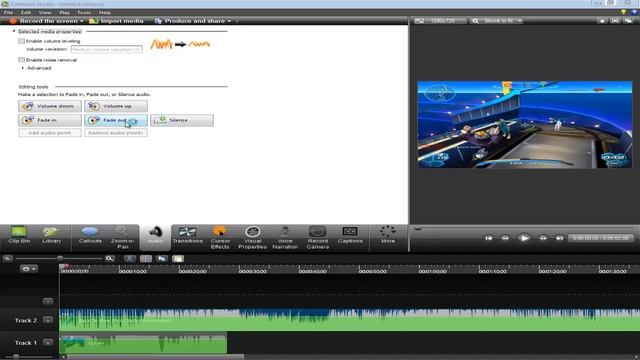Enable volume leveling checkbox
This screenshot has width=640, height=360.
pyautogui.click(x=21, y=41)
